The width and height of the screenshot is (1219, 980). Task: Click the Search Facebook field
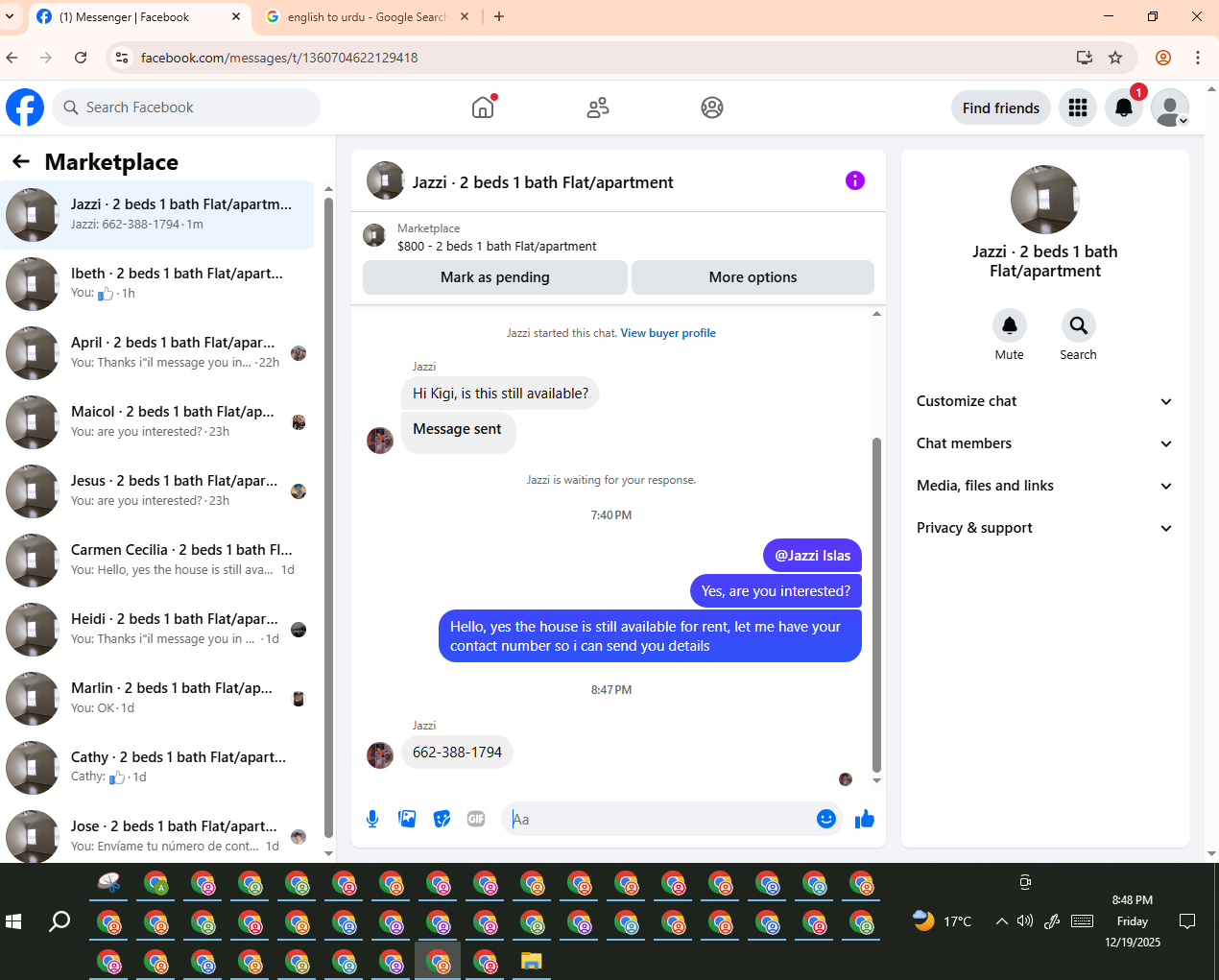point(186,108)
